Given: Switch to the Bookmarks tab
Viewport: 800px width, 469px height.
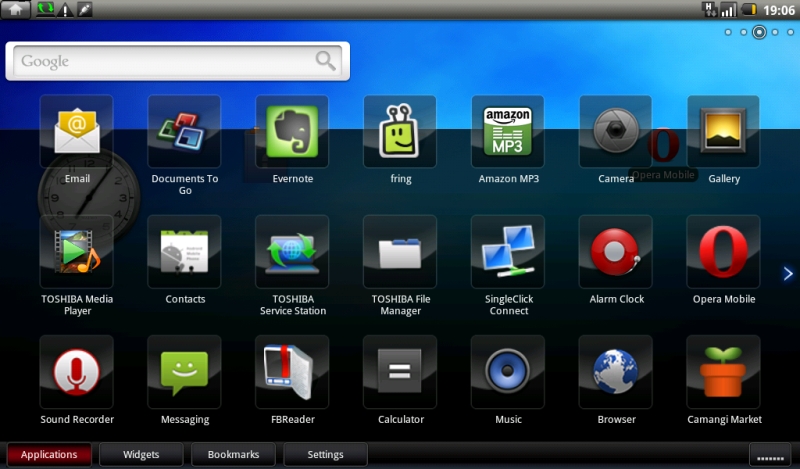Looking at the screenshot, I should click(233, 454).
